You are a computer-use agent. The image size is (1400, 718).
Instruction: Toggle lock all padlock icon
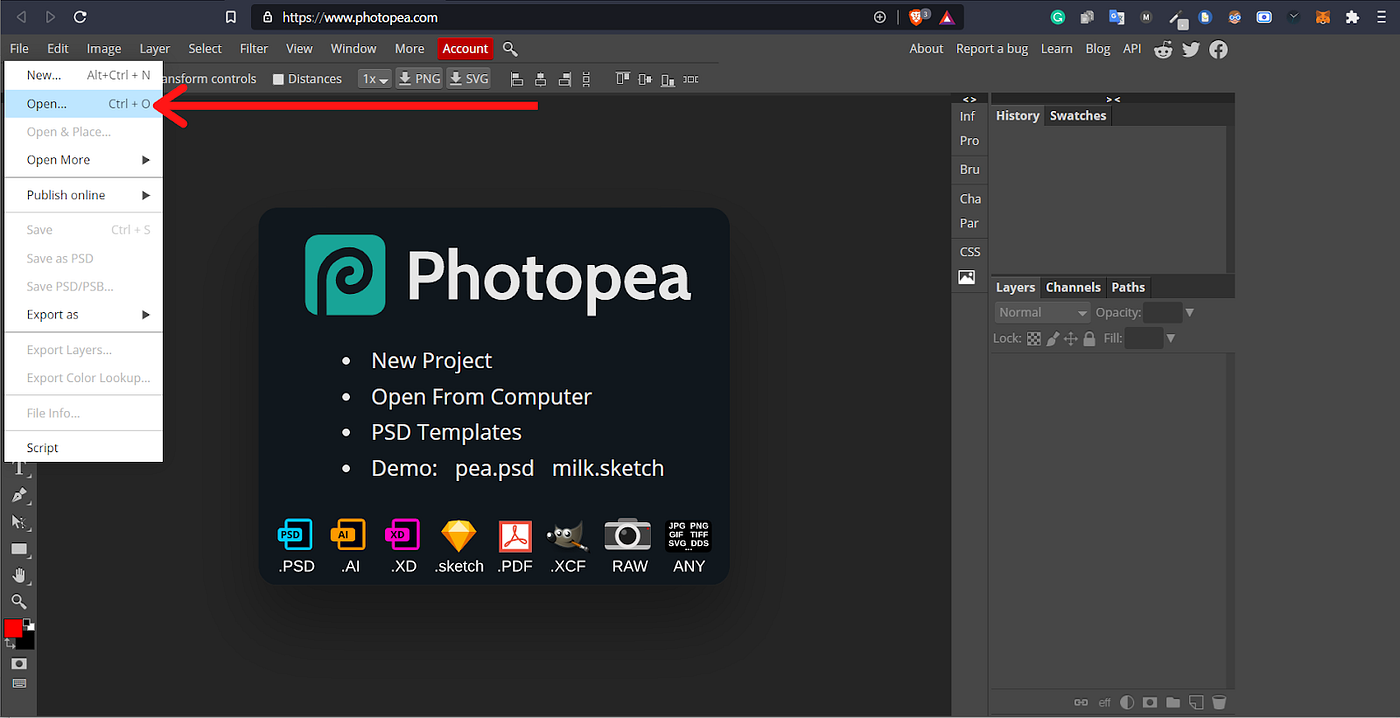tap(1089, 339)
